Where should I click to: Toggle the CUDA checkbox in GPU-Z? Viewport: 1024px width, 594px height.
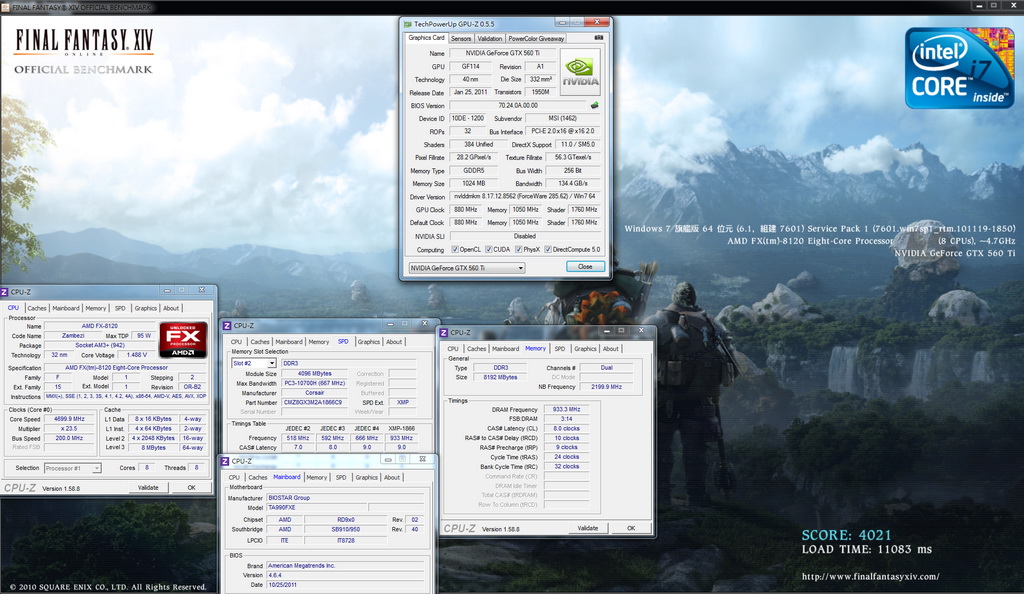(488, 249)
